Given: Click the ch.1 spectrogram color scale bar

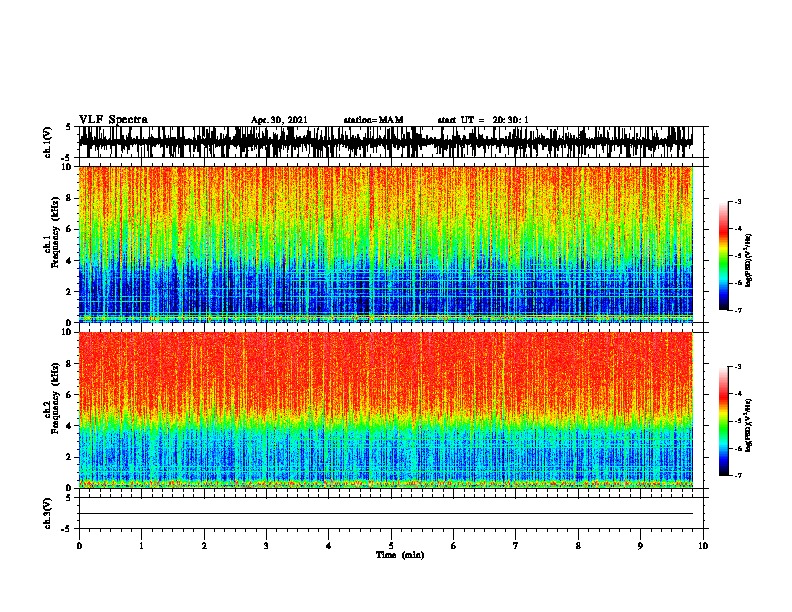Looking at the screenshot, I should tap(723, 256).
